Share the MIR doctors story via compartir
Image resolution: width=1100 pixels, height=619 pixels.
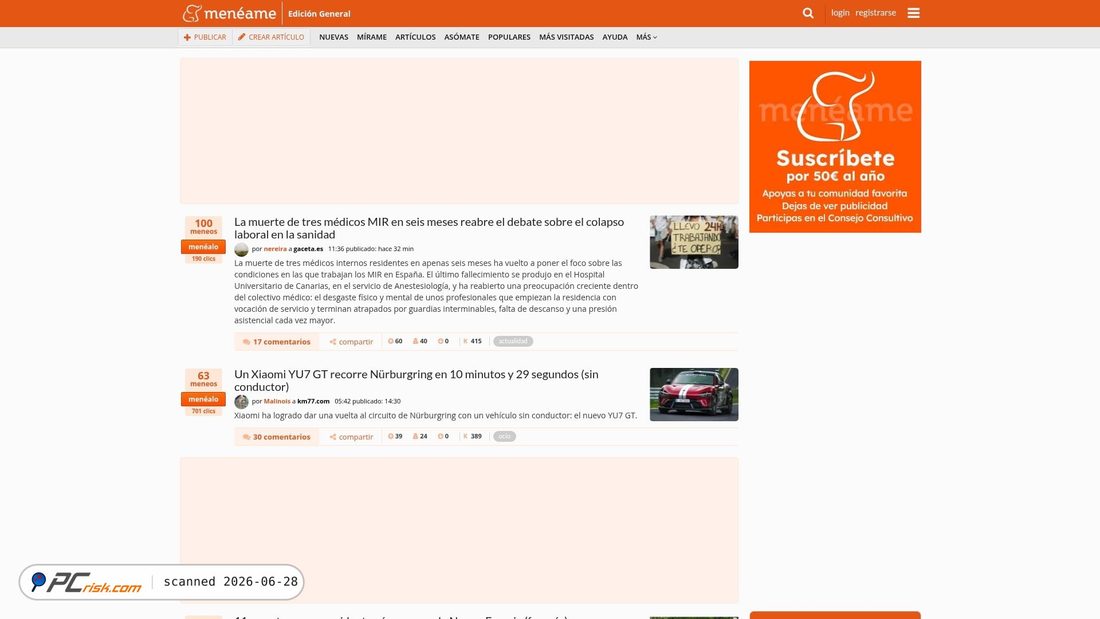pos(351,342)
